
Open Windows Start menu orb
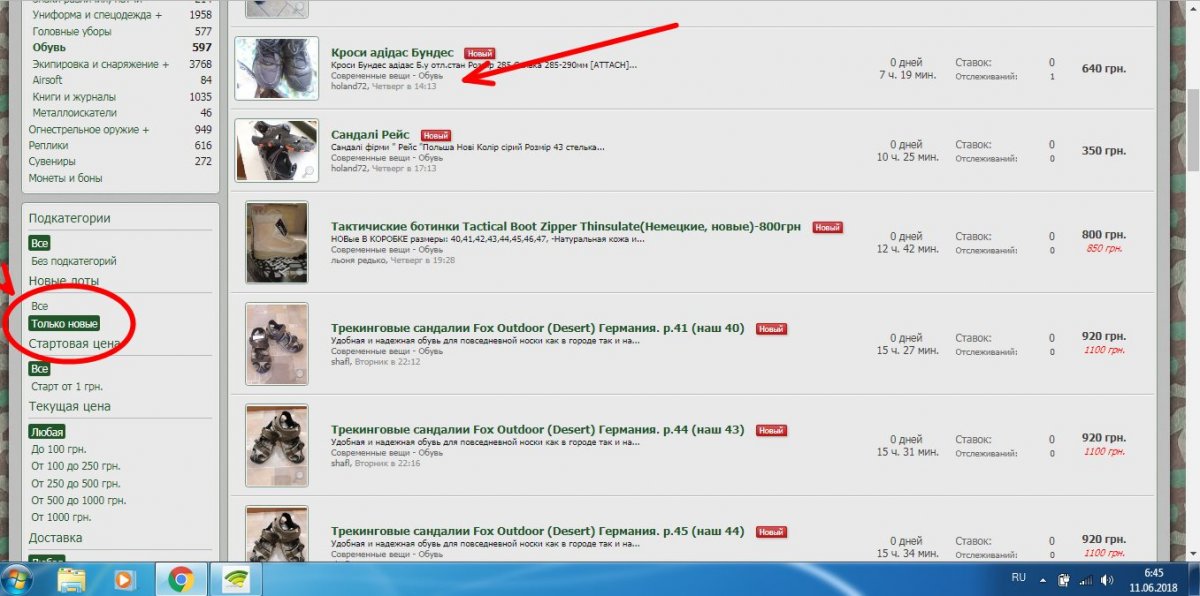[16, 579]
